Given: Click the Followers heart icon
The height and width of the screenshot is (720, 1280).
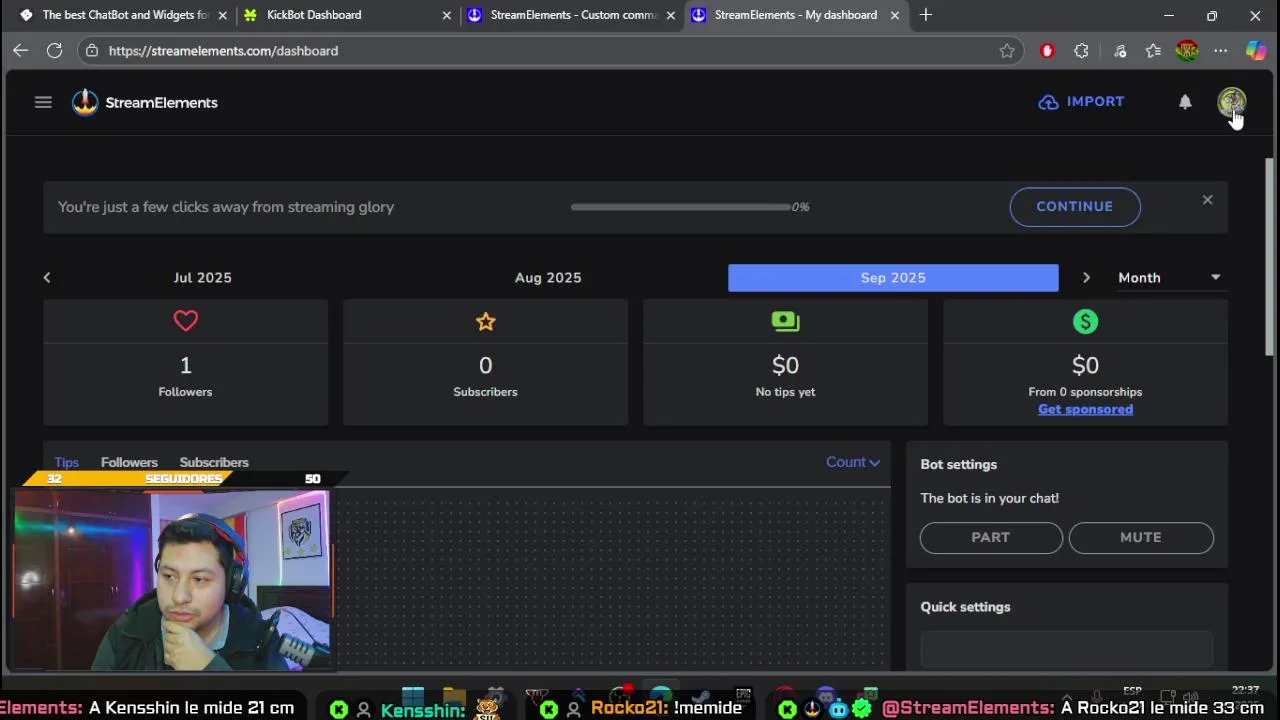Looking at the screenshot, I should pos(186,321).
